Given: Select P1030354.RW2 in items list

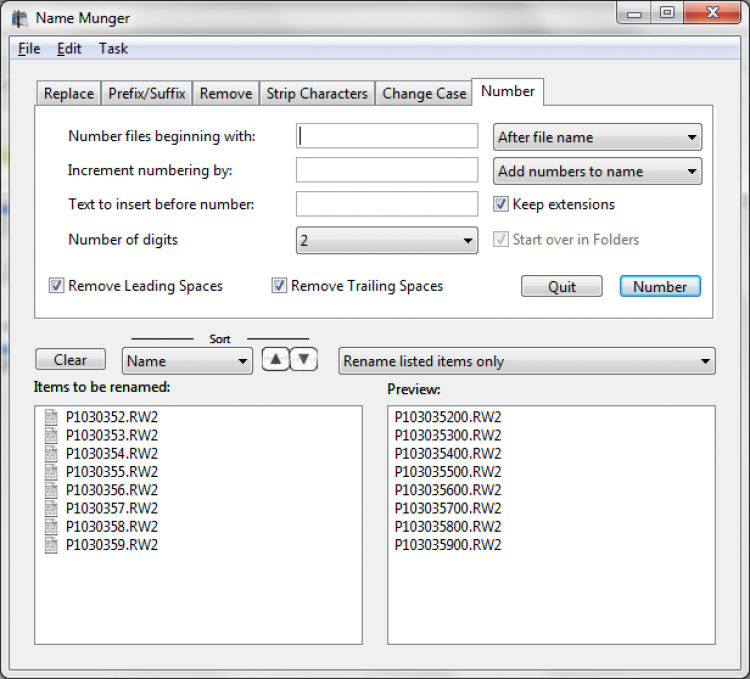Looking at the screenshot, I should [x=112, y=453].
